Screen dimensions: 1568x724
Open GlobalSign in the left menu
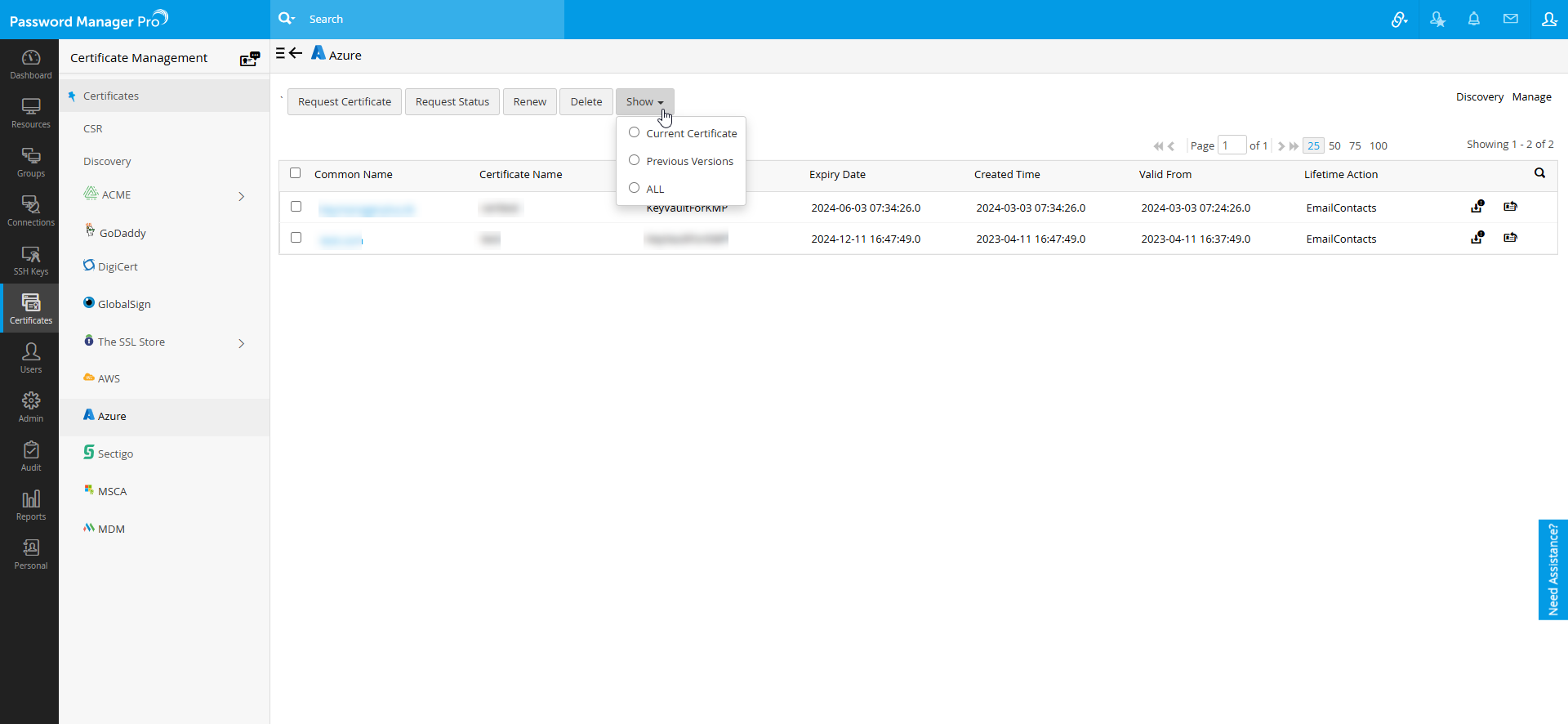124,304
